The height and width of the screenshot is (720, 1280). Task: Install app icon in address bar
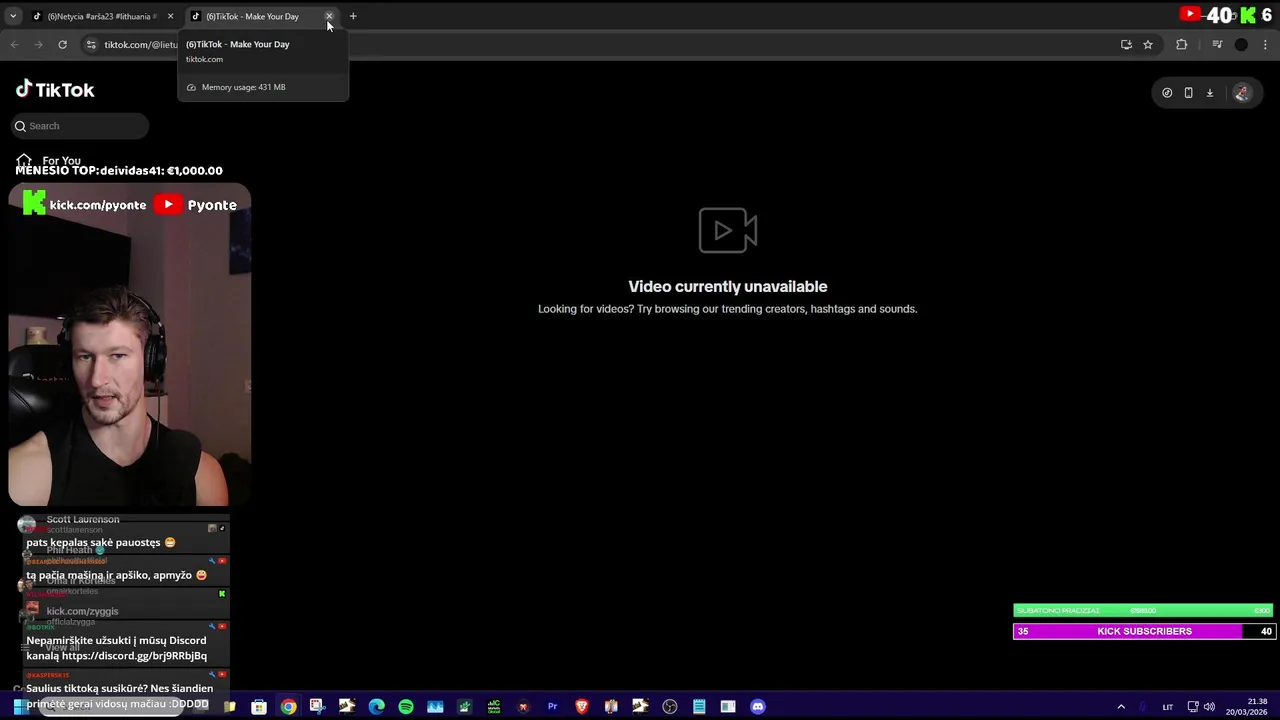1126,44
